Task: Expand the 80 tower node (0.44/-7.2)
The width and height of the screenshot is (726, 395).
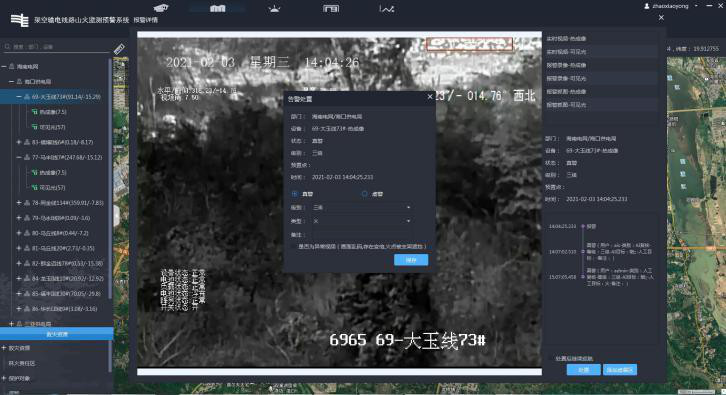Action: point(19,233)
